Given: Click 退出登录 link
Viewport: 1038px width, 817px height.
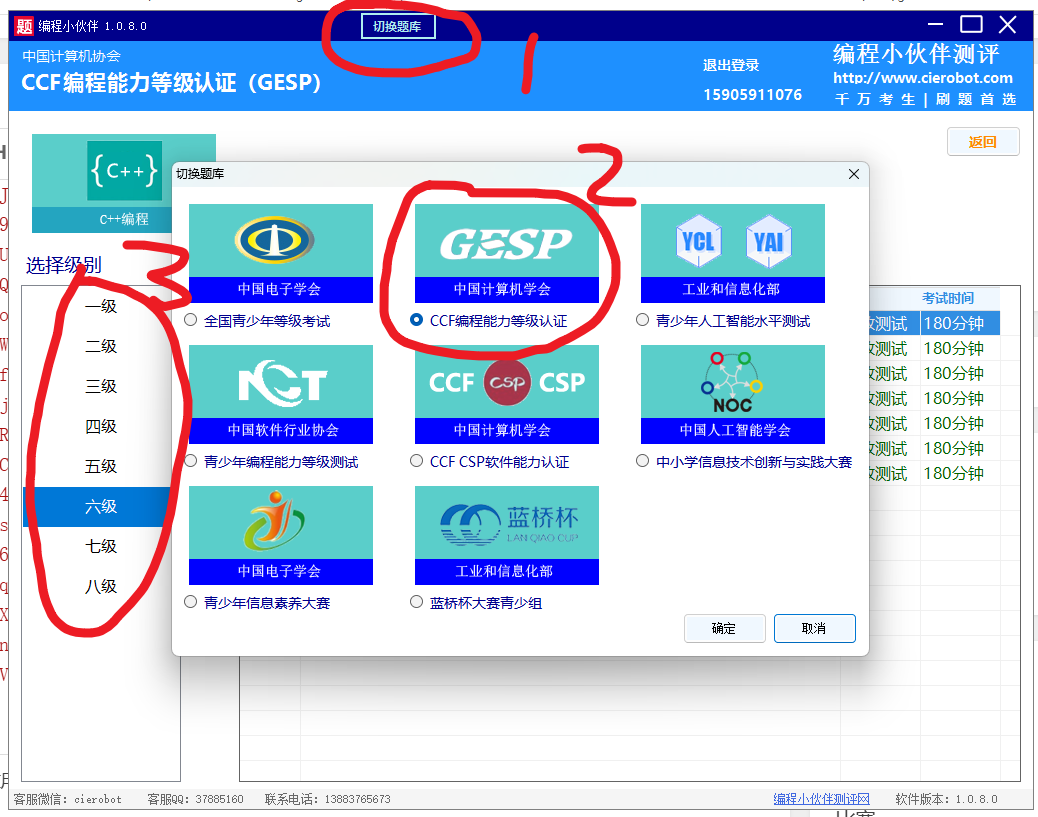Looking at the screenshot, I should [x=731, y=66].
